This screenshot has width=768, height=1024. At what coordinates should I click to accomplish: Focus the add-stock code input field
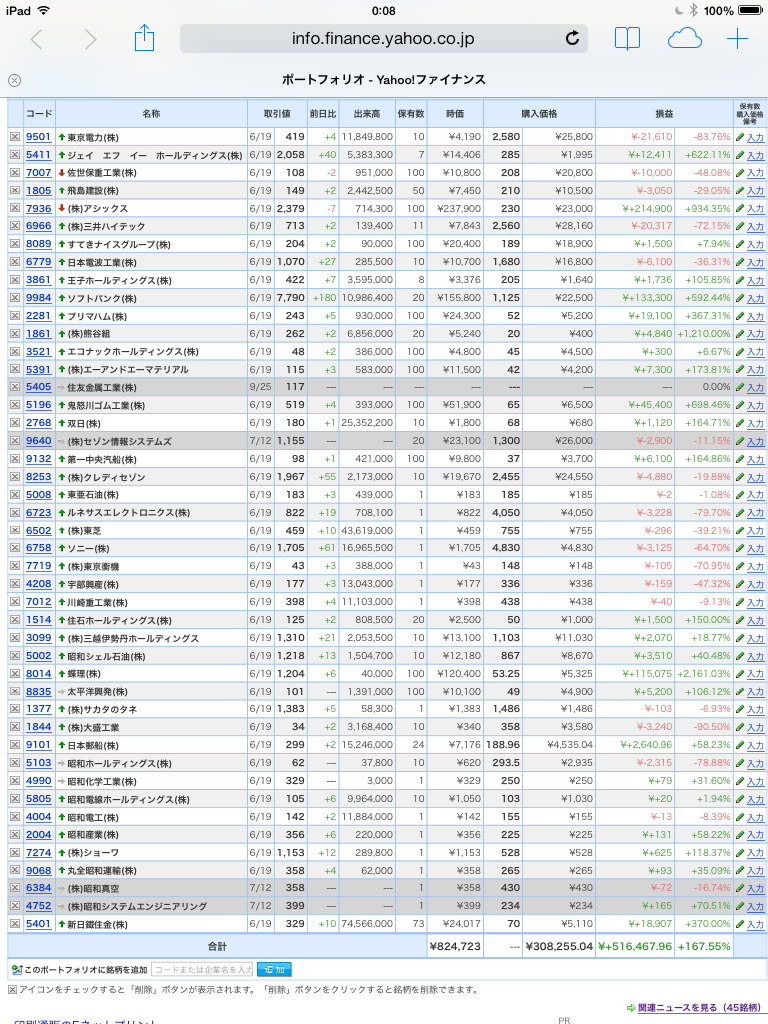202,970
